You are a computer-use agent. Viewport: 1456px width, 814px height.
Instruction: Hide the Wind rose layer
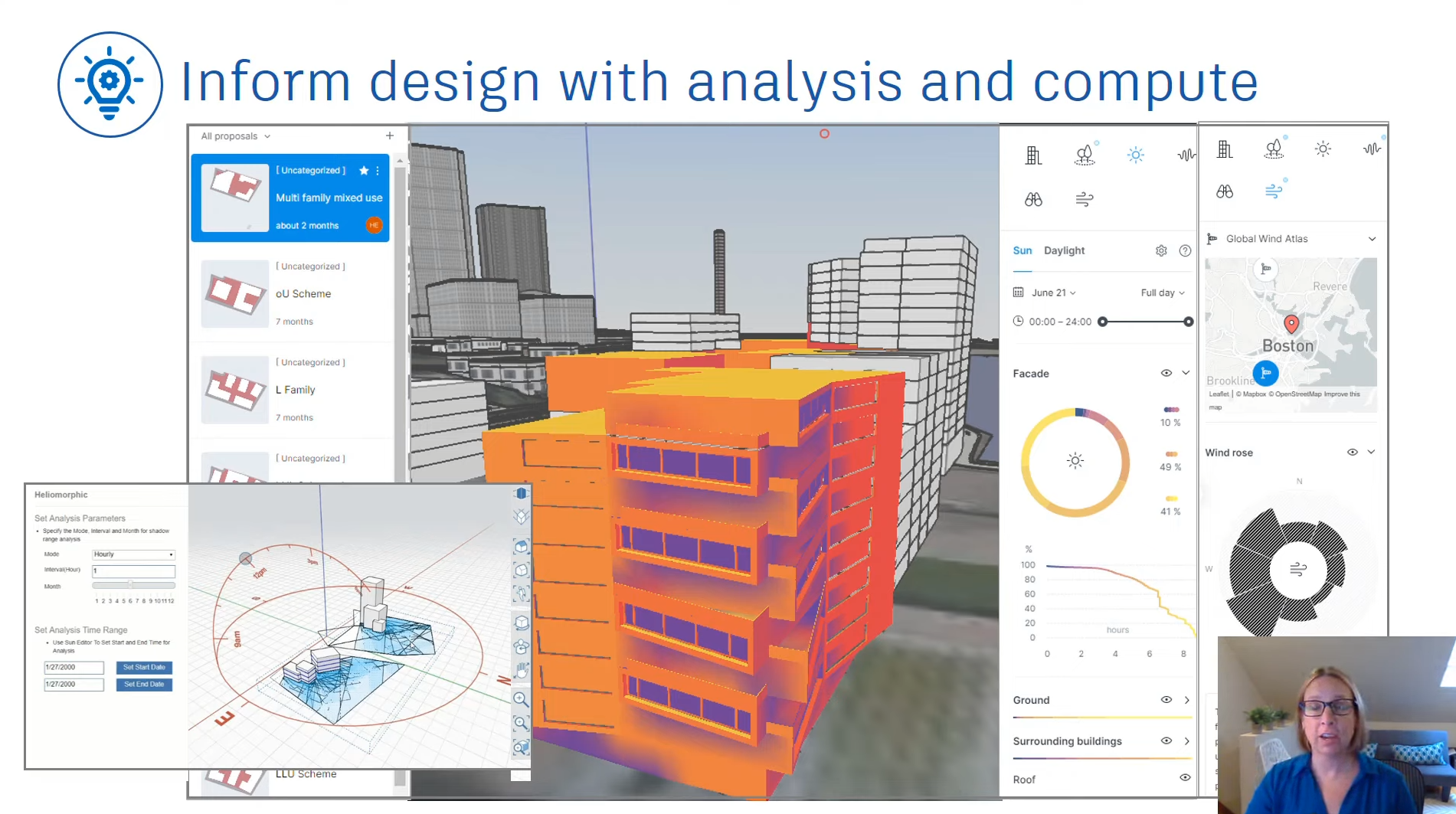point(1352,452)
